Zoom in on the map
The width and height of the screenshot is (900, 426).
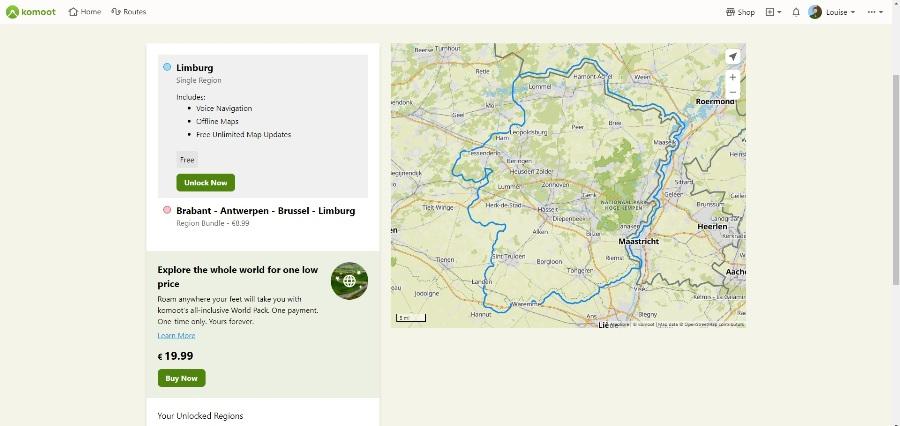732,77
